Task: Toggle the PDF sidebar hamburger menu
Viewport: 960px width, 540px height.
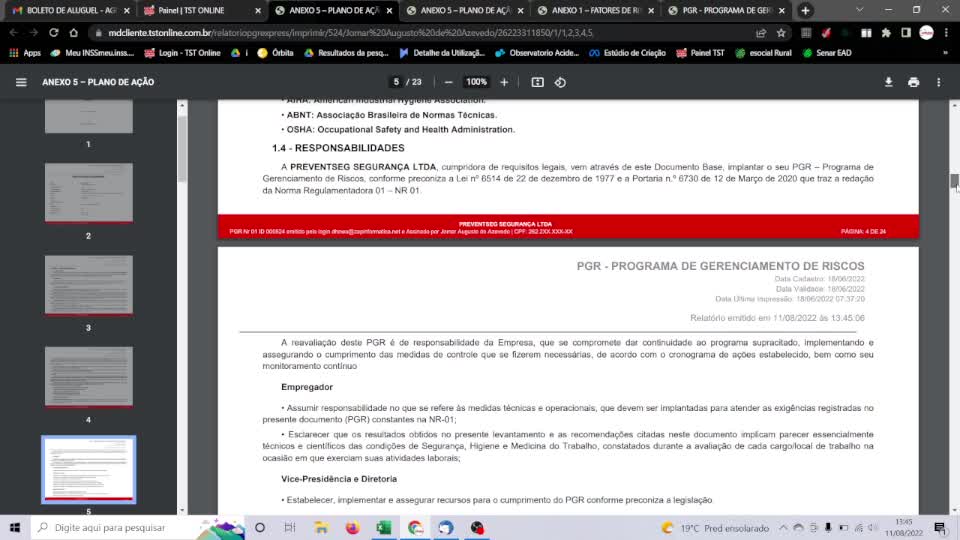Action: click(21, 82)
